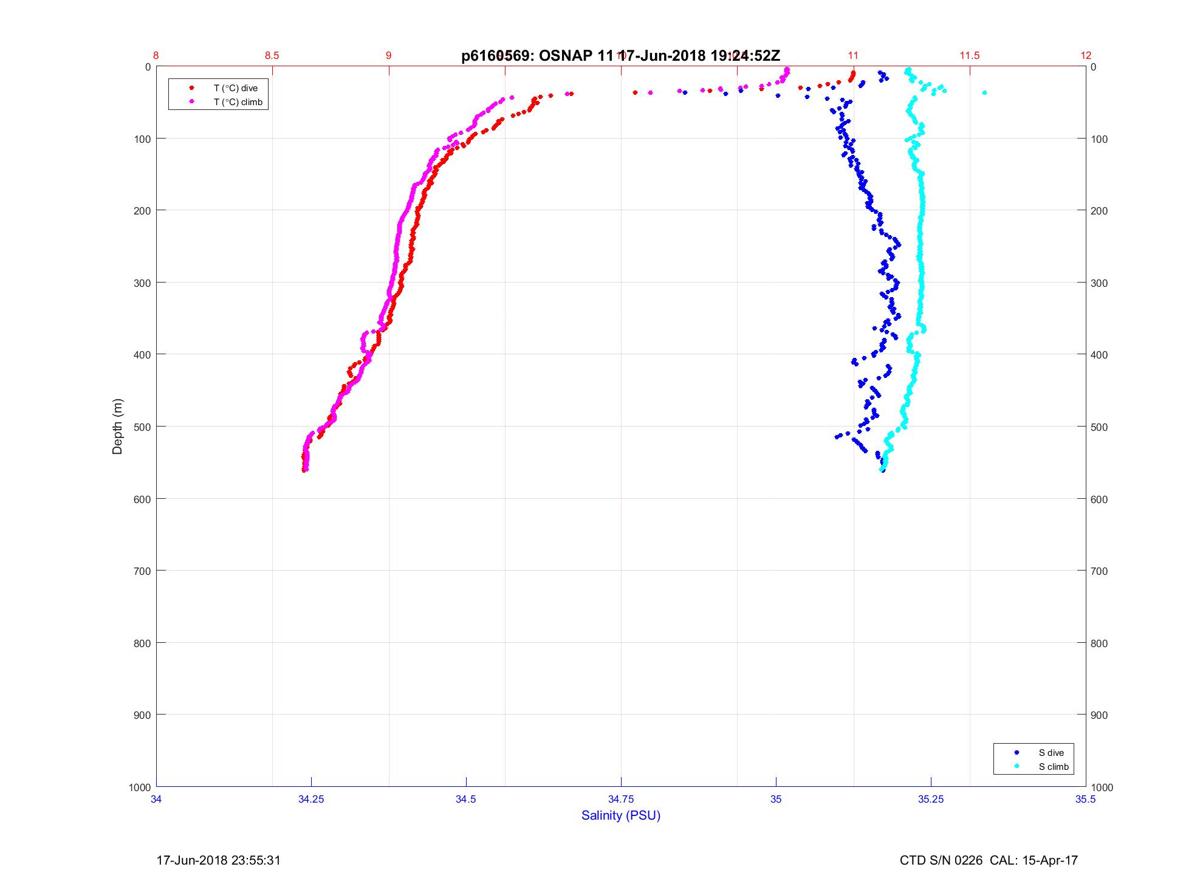Screen dimensions: 1200x885
Task: Click the deepest temperature point near 560 m
Action: click(305, 469)
